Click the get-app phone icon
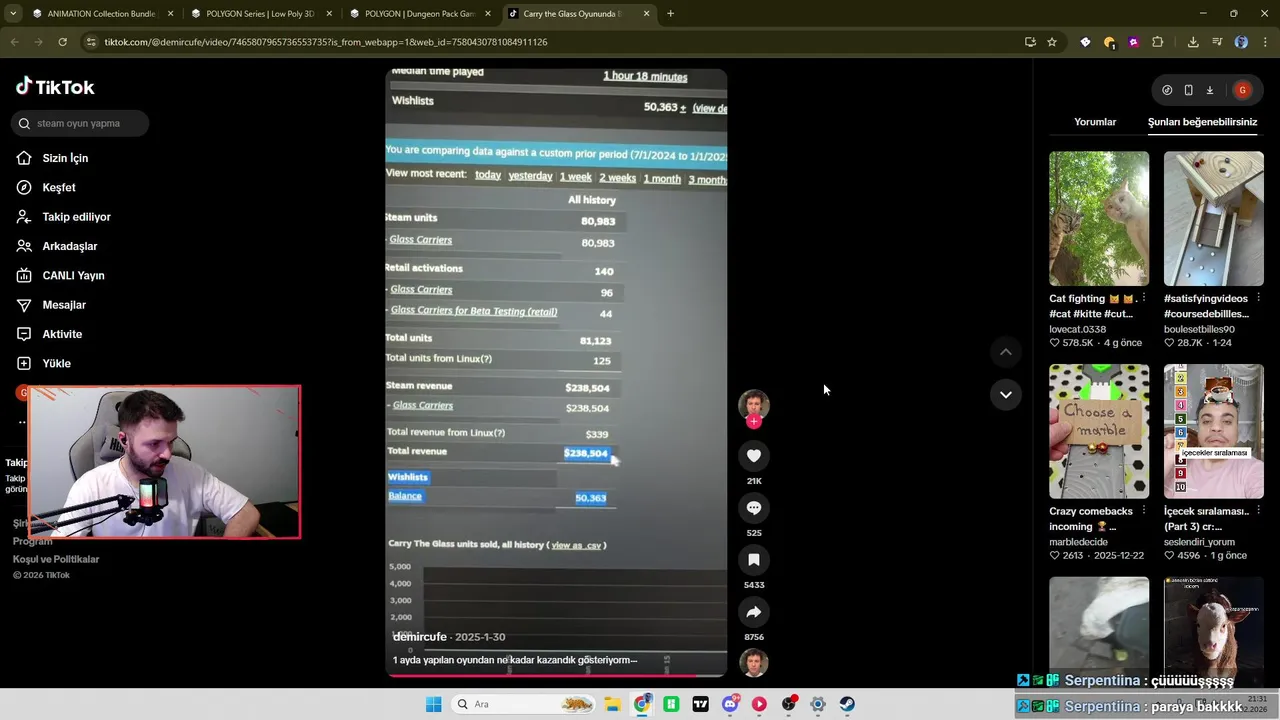Screen dimensions: 1280x720 click(1188, 90)
